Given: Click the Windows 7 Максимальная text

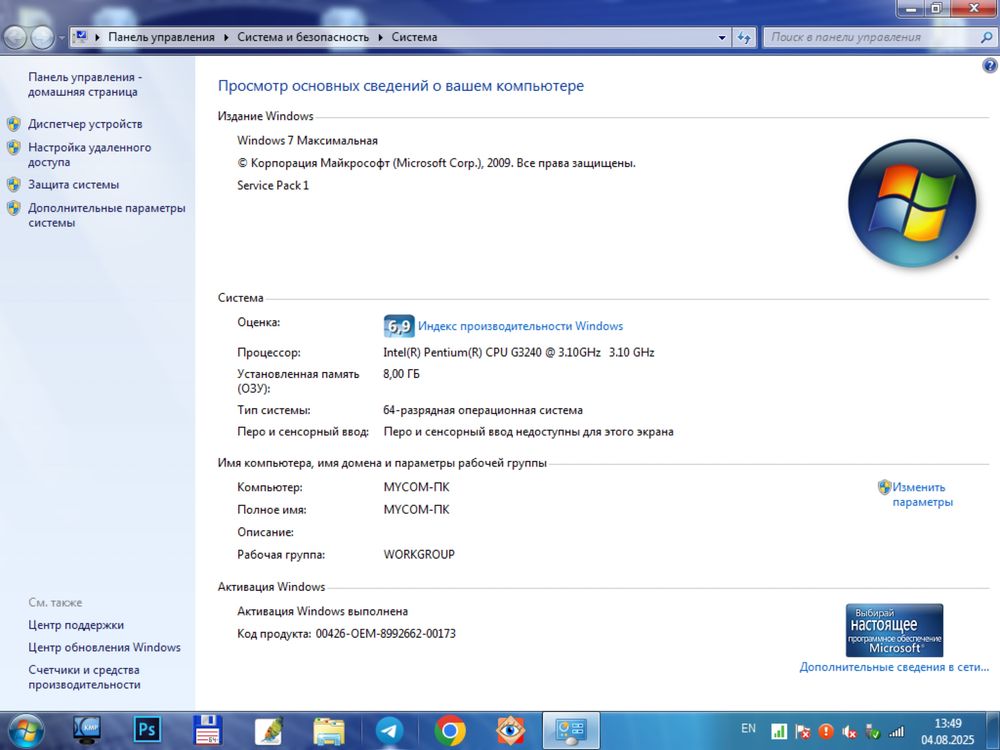Looking at the screenshot, I should click(307, 140).
